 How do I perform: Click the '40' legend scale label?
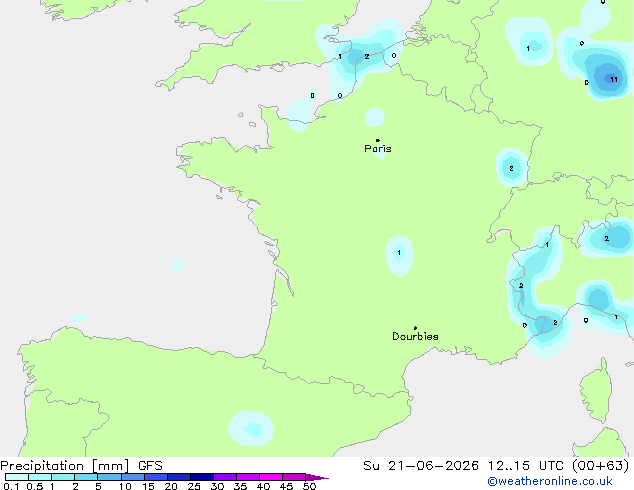click(x=263, y=486)
